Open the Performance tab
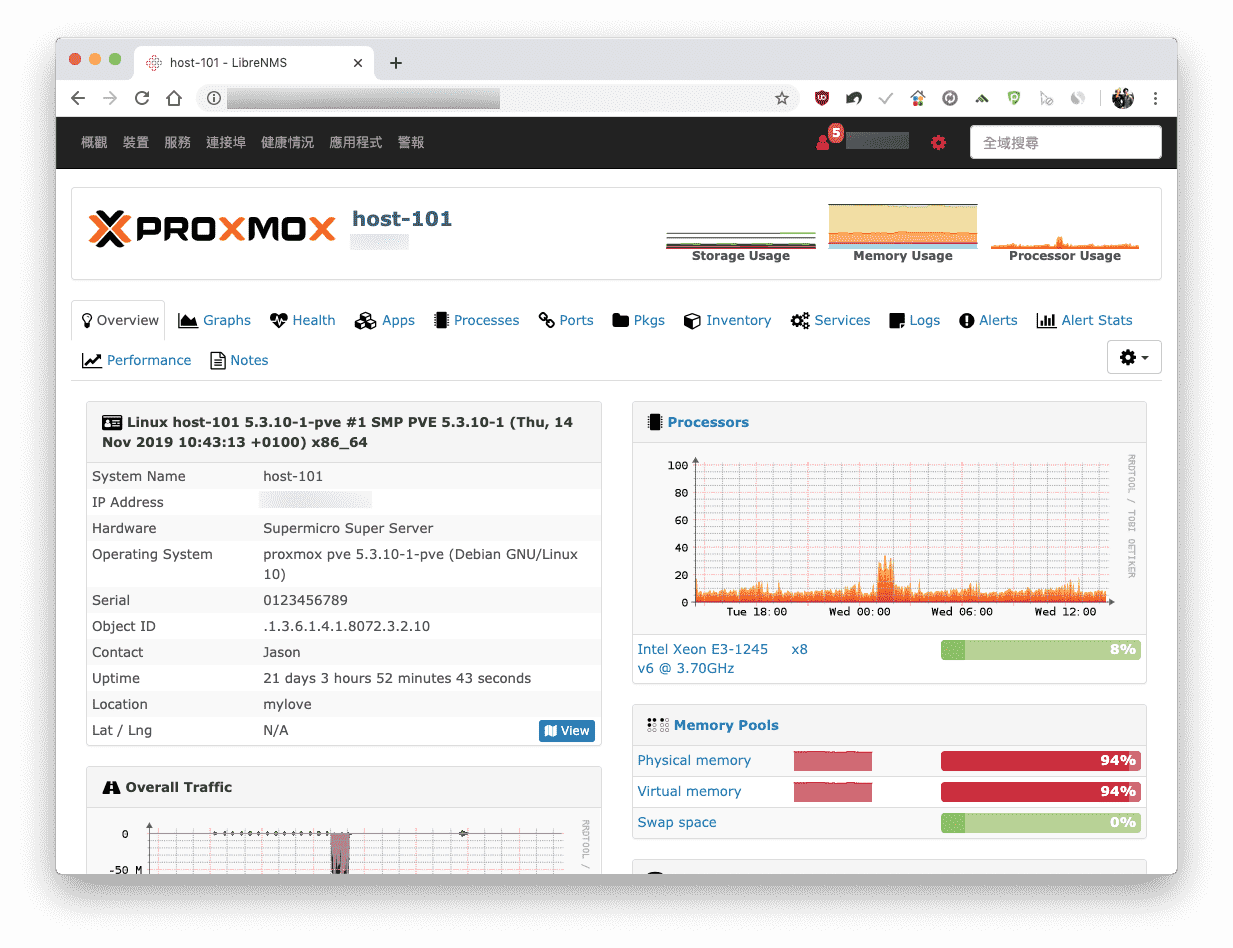Screen dimensions: 1233x948 click(137, 360)
